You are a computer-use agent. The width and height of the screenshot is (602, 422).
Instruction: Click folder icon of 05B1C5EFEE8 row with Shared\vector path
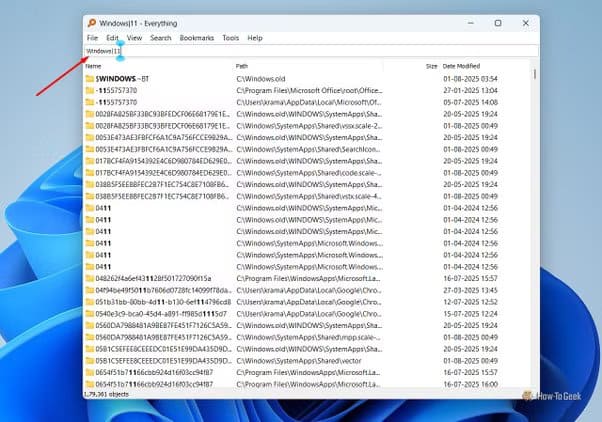click(90, 361)
